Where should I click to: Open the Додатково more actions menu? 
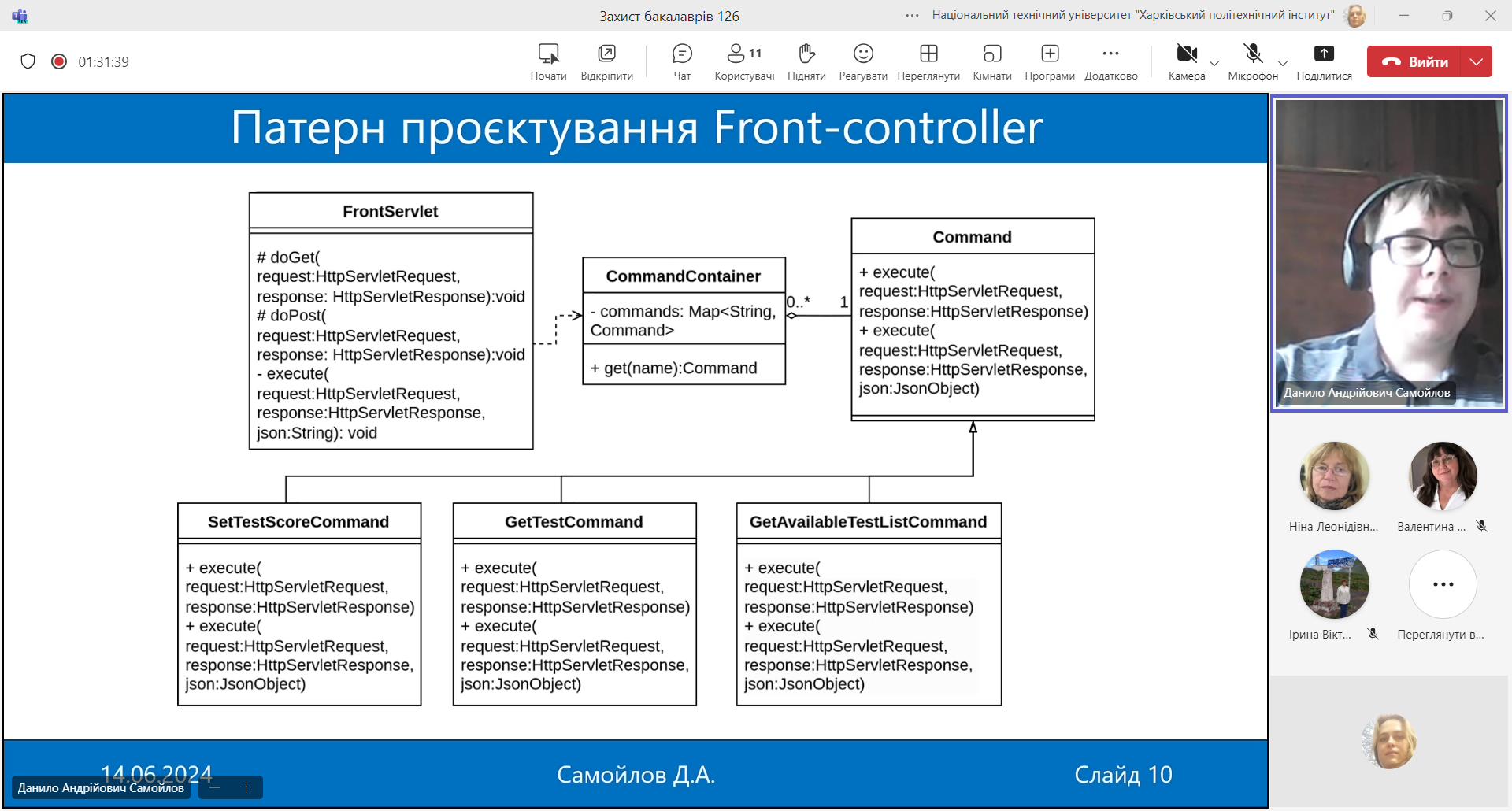1111,61
